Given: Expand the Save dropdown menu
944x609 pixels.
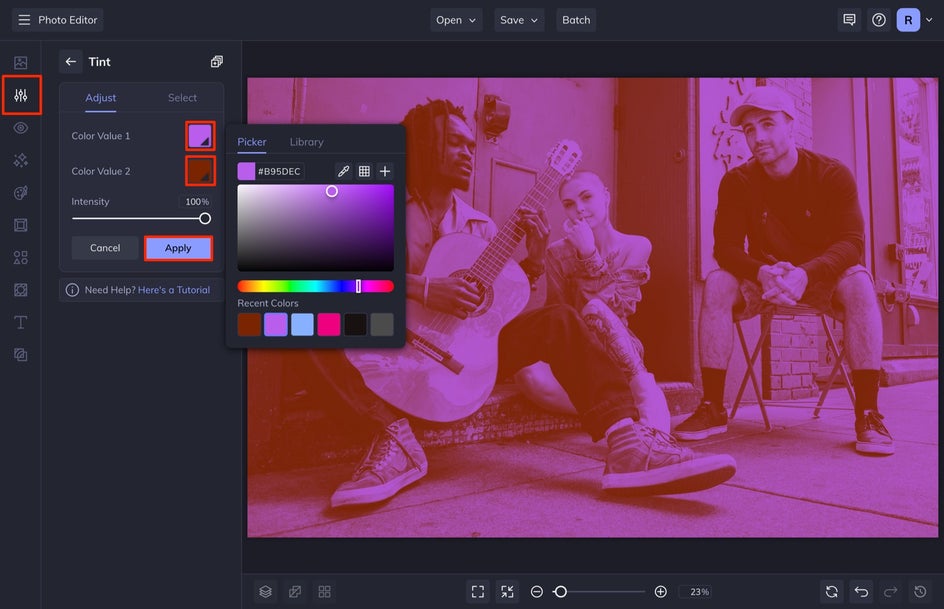Looking at the screenshot, I should [x=519, y=20].
